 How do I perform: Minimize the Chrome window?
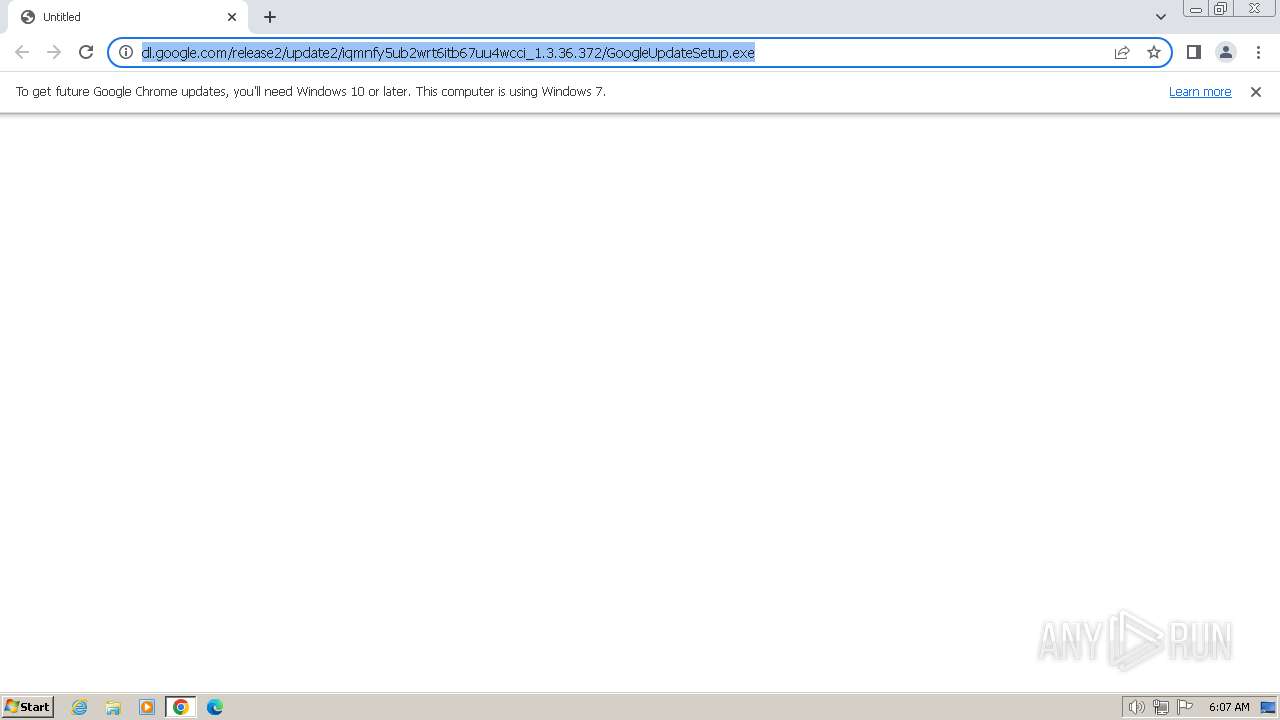(1195, 9)
